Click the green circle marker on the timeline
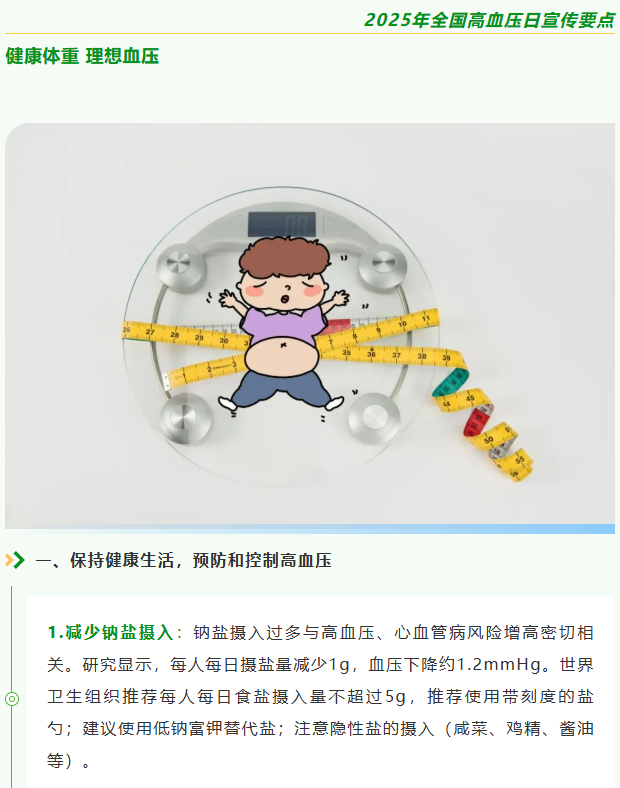 point(12,699)
